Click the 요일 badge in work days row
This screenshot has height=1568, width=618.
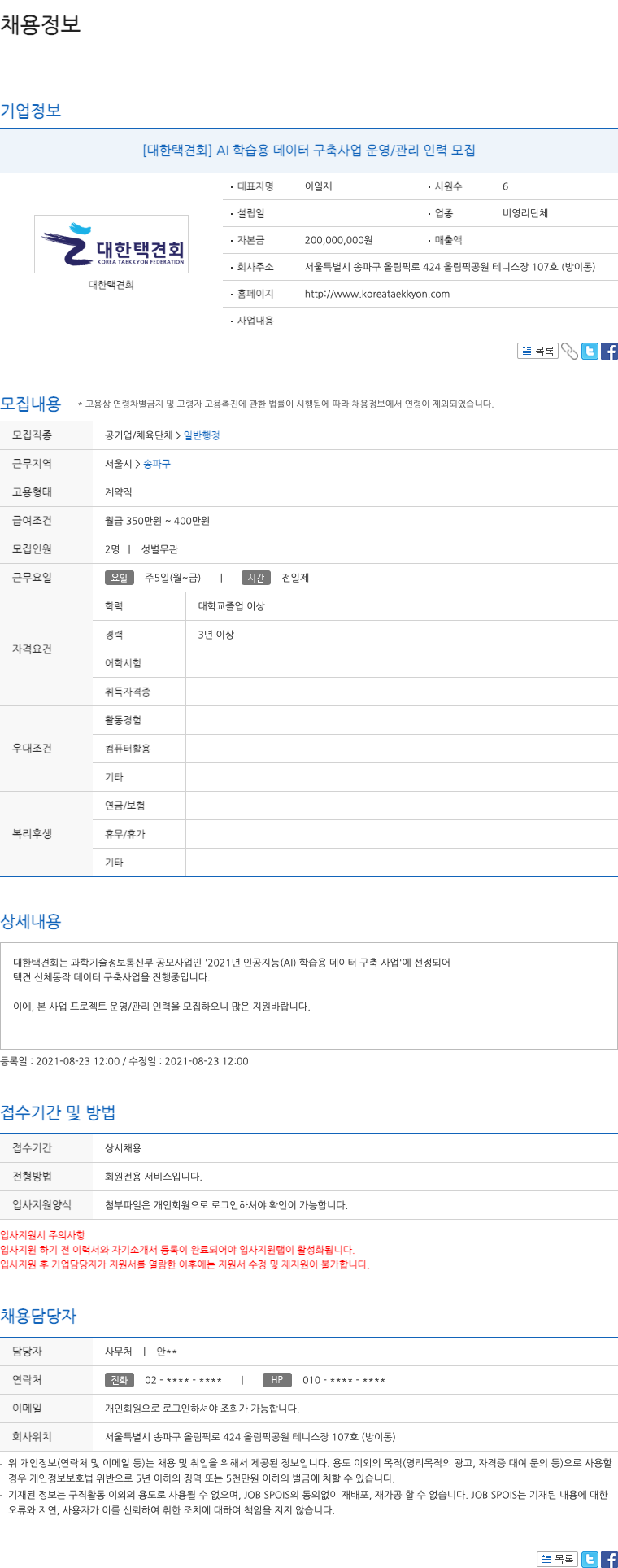(120, 578)
